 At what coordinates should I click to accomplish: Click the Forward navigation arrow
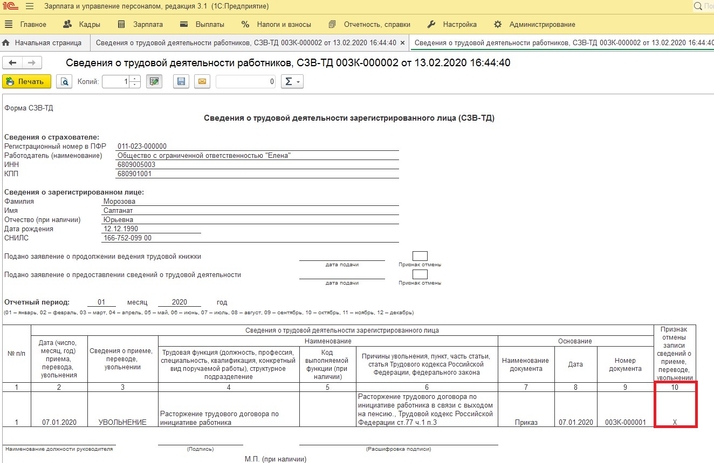[29, 63]
